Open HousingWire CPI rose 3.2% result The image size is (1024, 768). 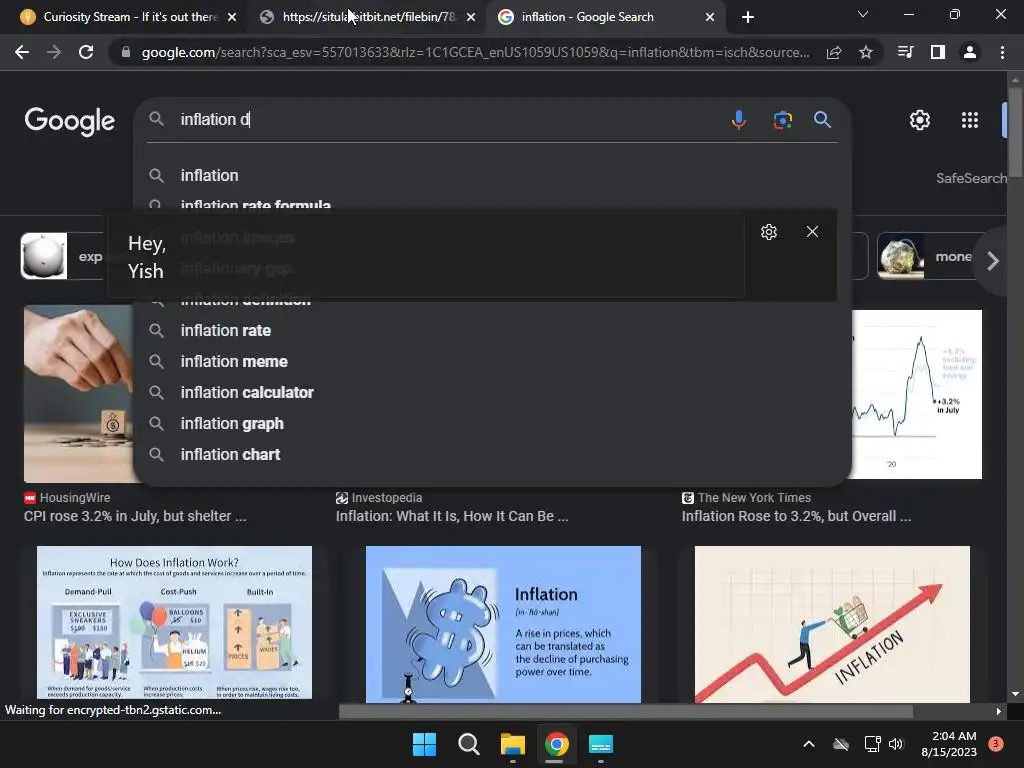click(135, 516)
